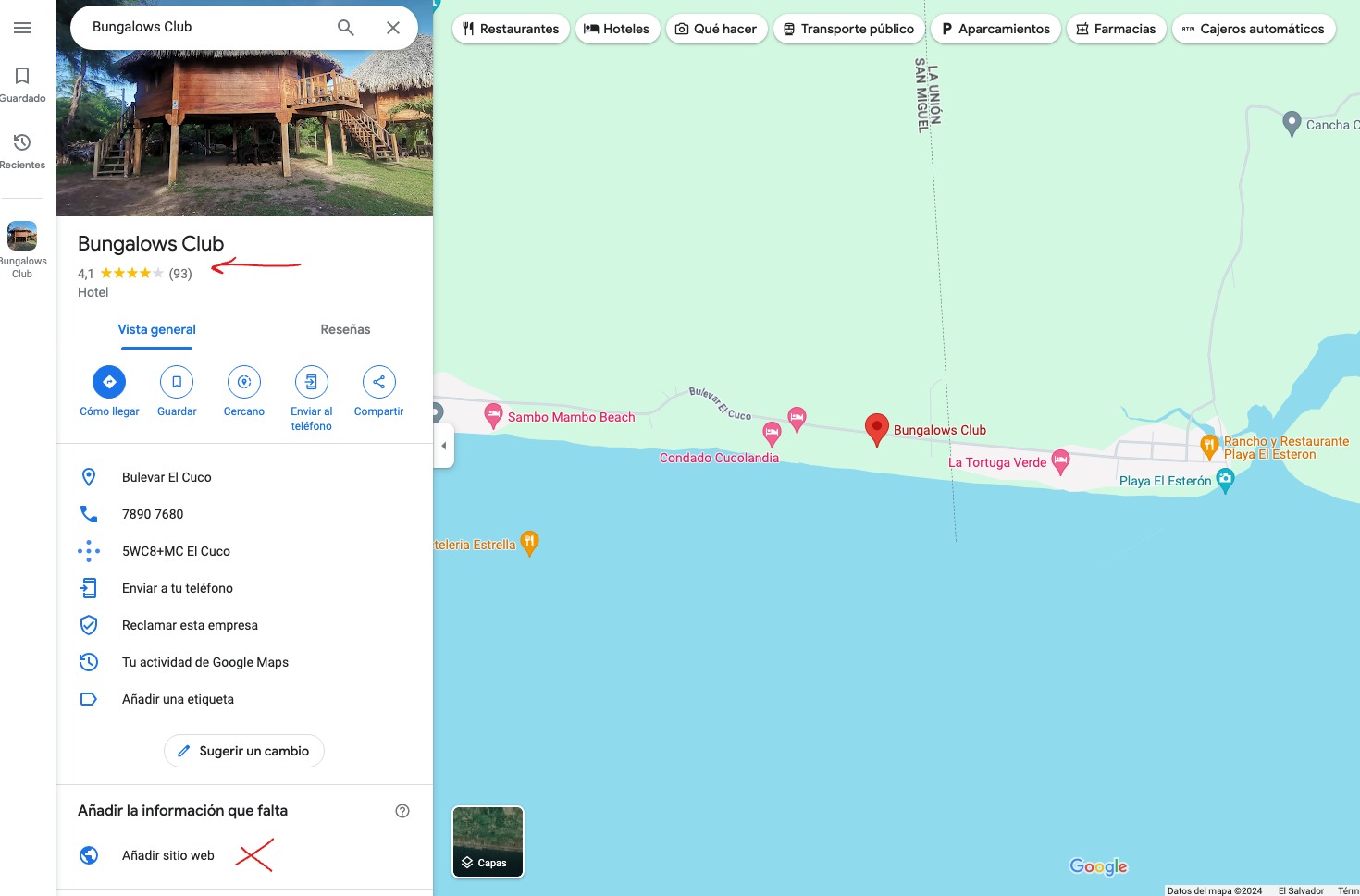Click the red Bungalows Club map pin
The width and height of the screenshot is (1360, 896).
click(x=877, y=430)
